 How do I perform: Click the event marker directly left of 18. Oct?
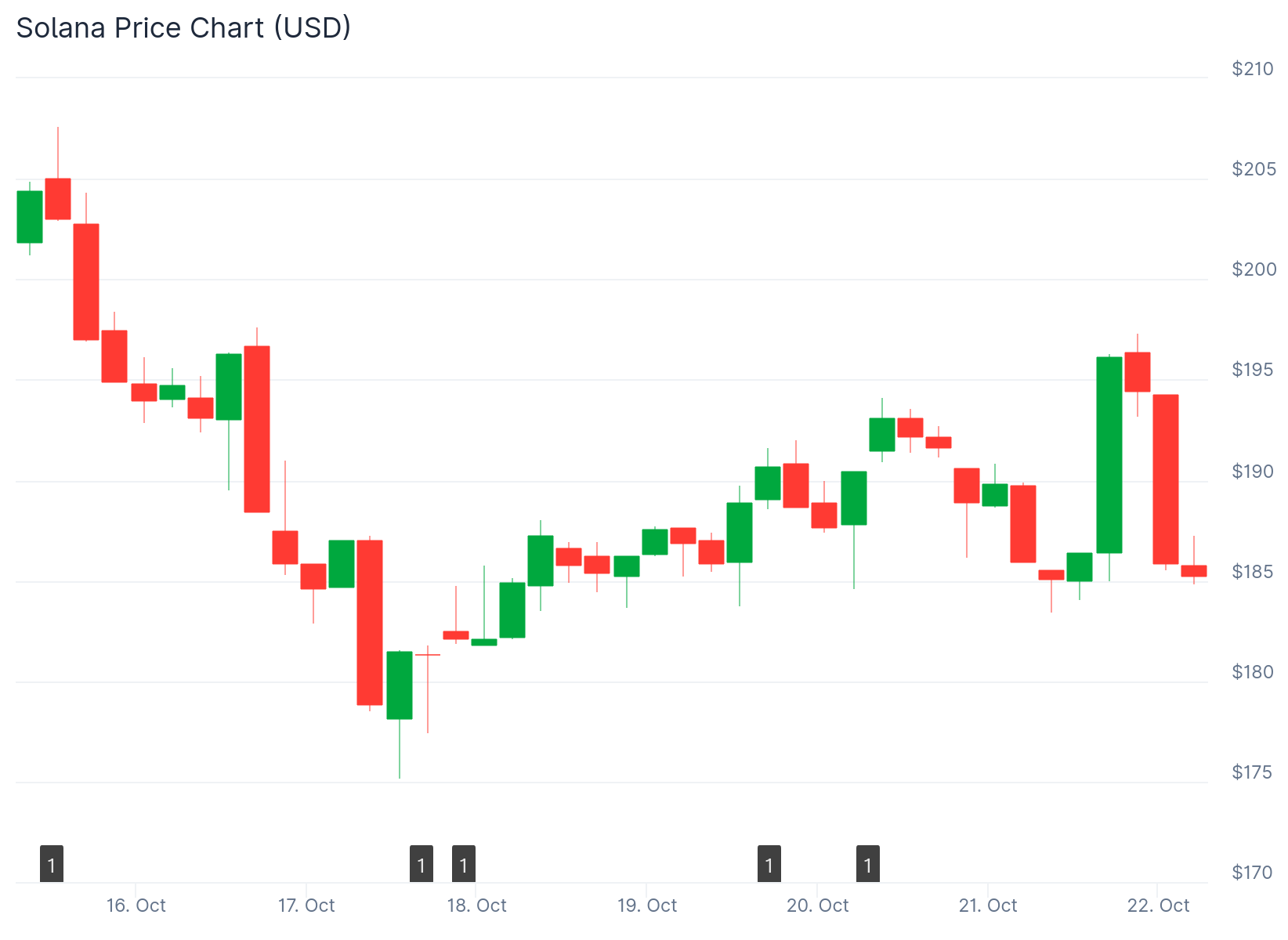click(464, 864)
